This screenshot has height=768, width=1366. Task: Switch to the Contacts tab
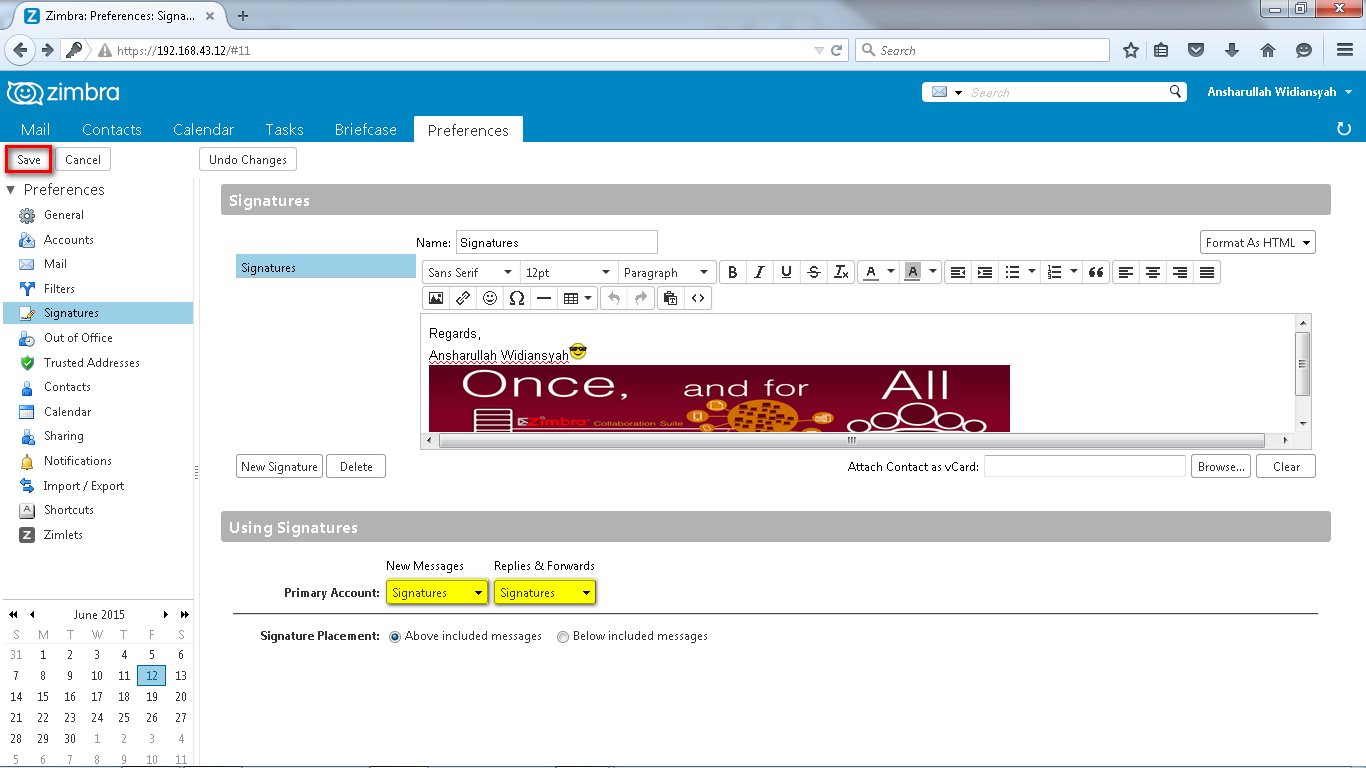pos(112,130)
